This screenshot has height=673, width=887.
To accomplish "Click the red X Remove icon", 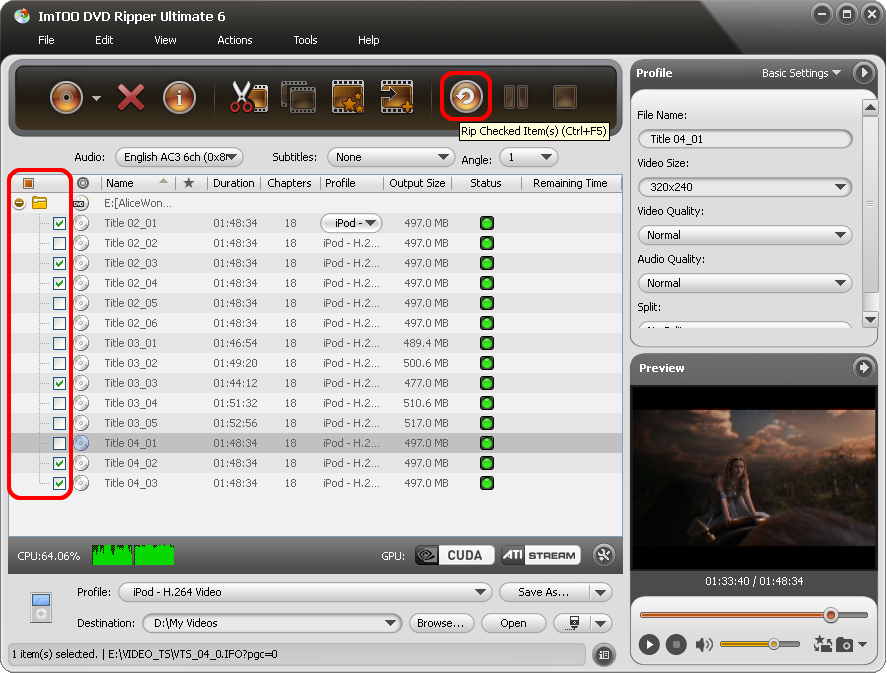I will pos(131,97).
